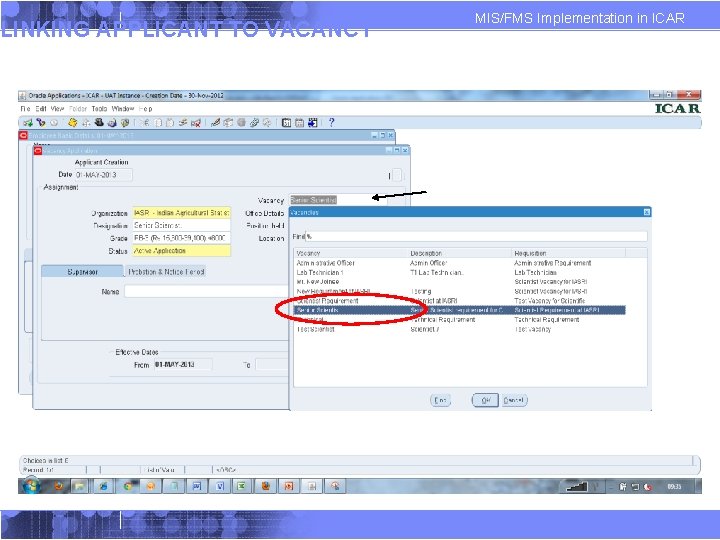Click the Grade field
Screen dimensions: 720x540
181,238
